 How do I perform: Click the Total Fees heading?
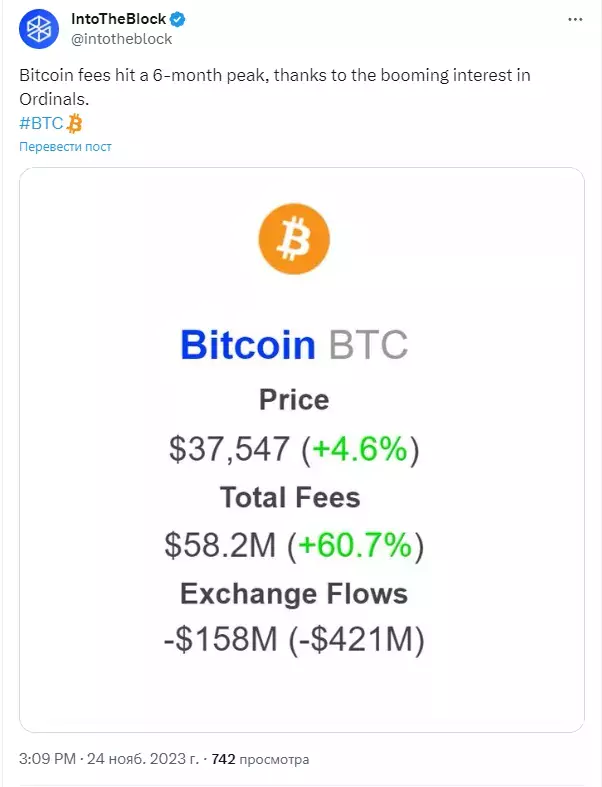(x=290, y=497)
